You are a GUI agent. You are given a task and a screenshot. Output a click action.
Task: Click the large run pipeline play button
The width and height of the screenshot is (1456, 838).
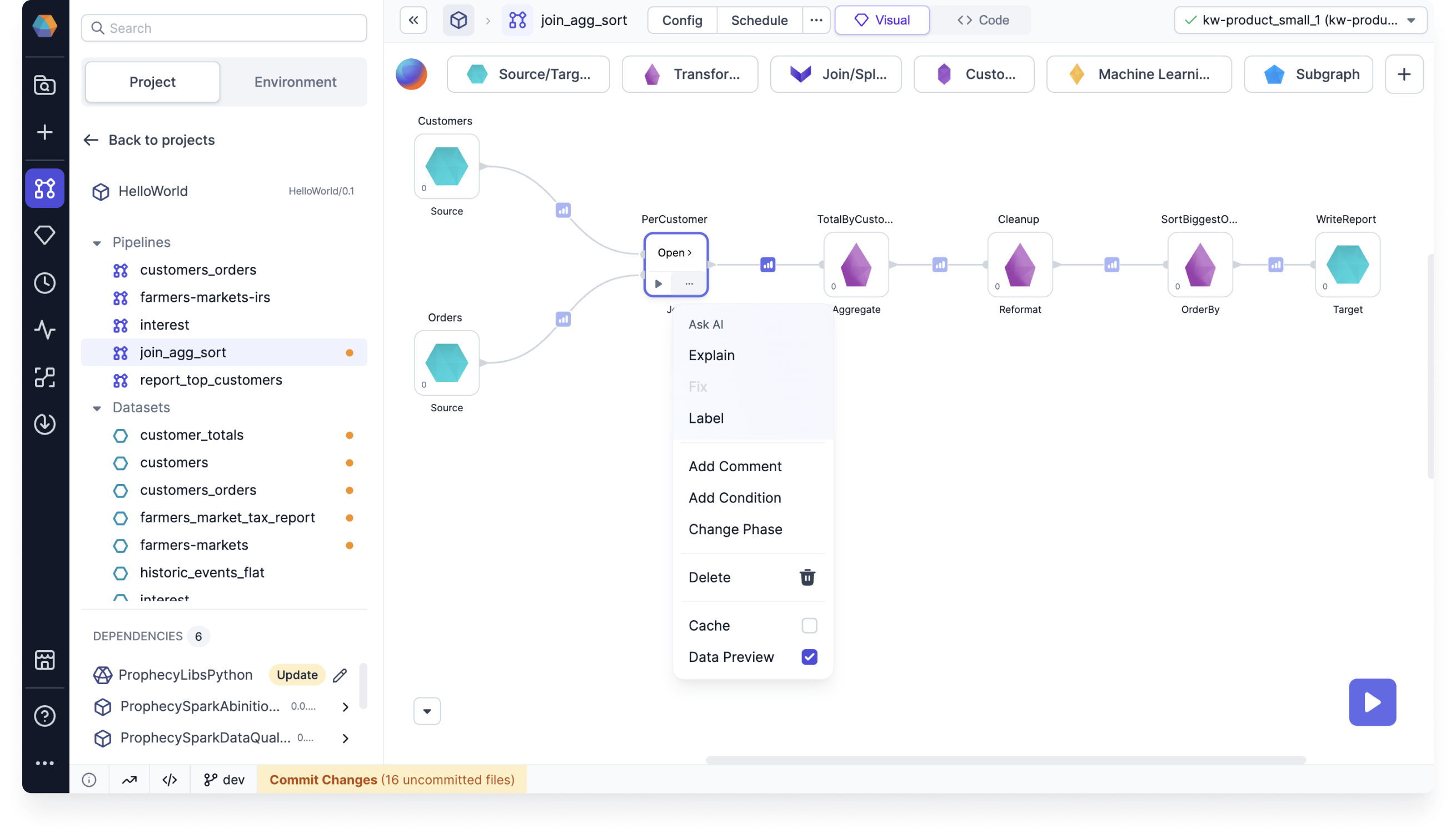pos(1372,702)
